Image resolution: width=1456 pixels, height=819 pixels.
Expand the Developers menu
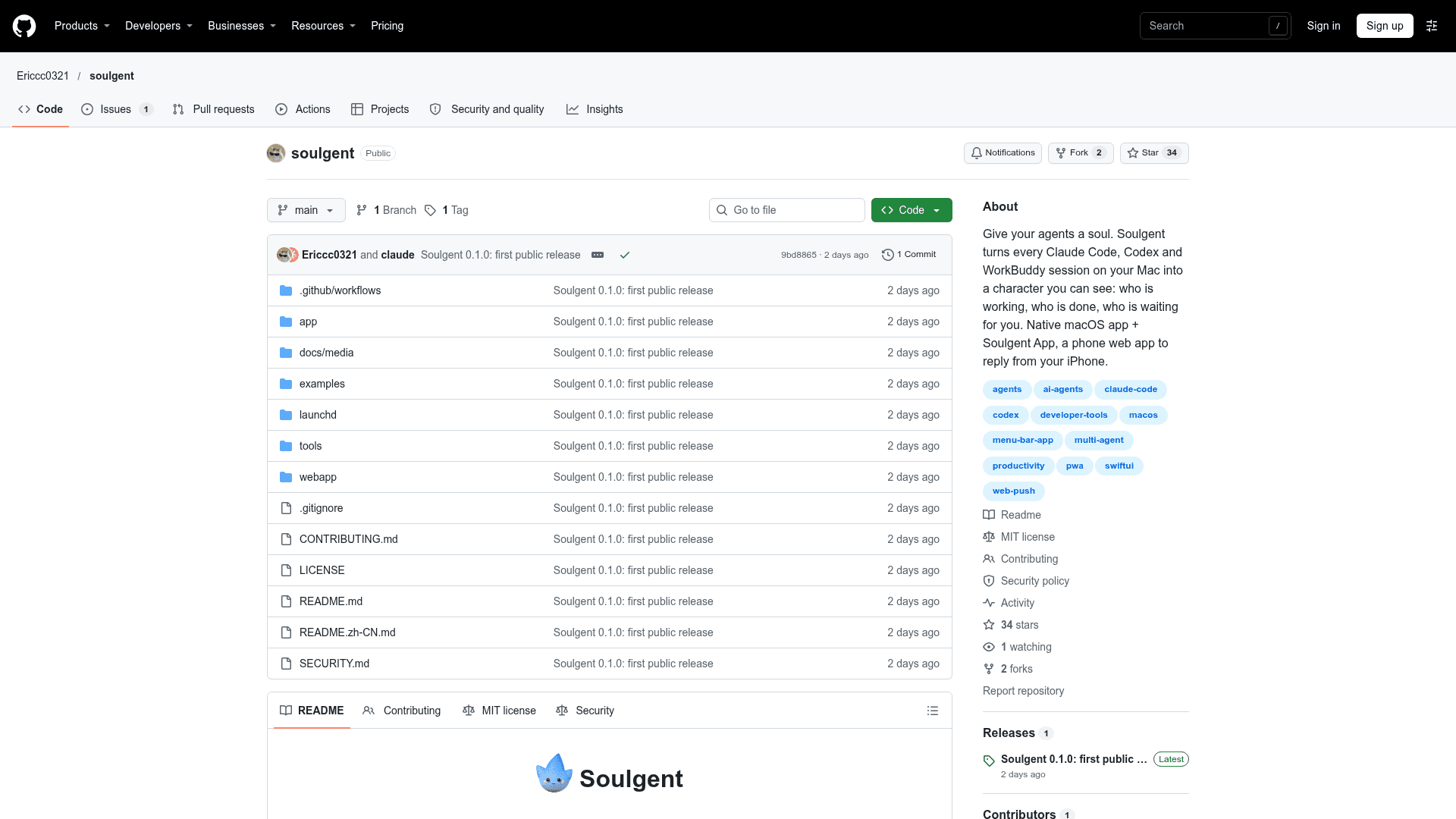(158, 26)
